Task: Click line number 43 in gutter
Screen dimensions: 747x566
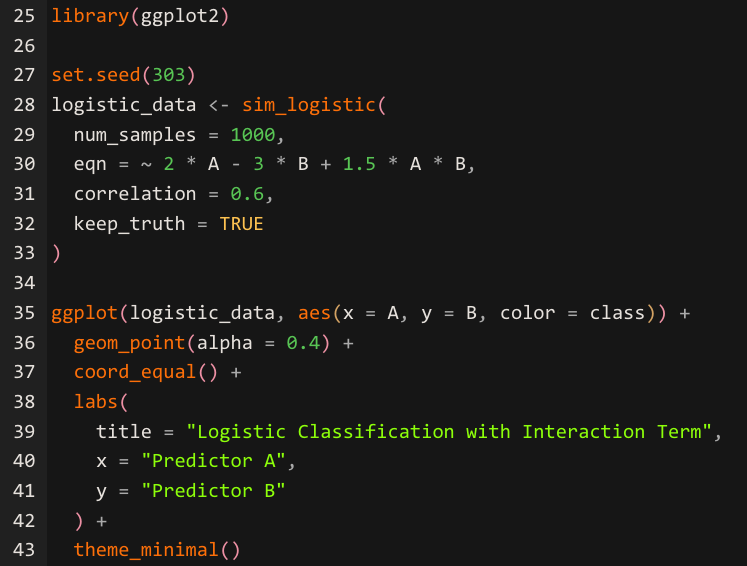Action: (x=24, y=550)
